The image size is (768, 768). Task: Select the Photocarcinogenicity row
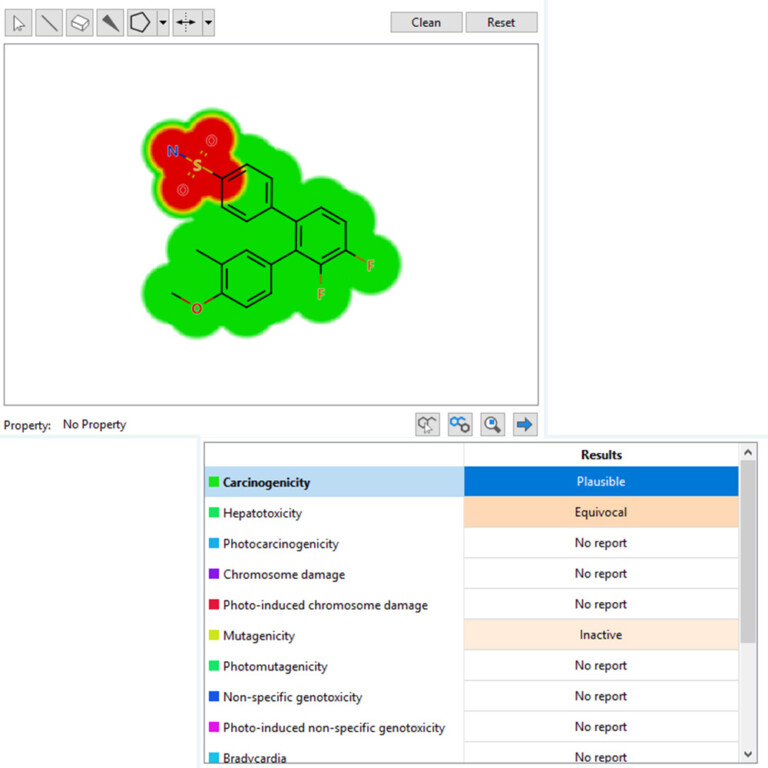pyautogui.click(x=472, y=543)
